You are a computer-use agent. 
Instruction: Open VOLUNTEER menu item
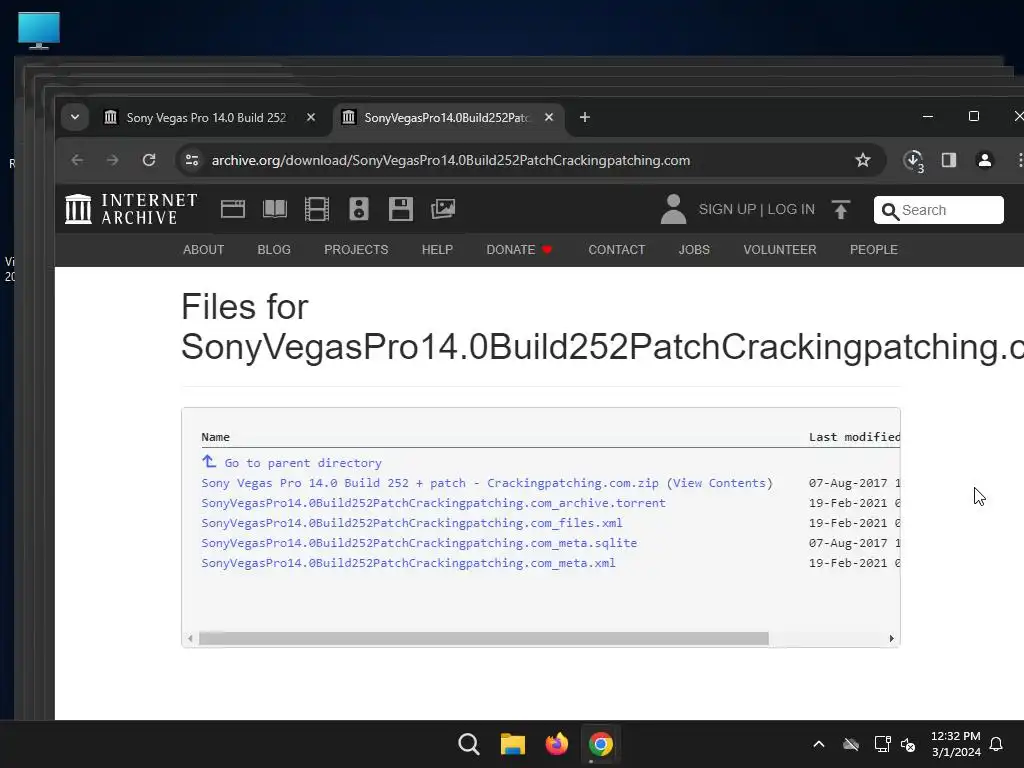780,250
